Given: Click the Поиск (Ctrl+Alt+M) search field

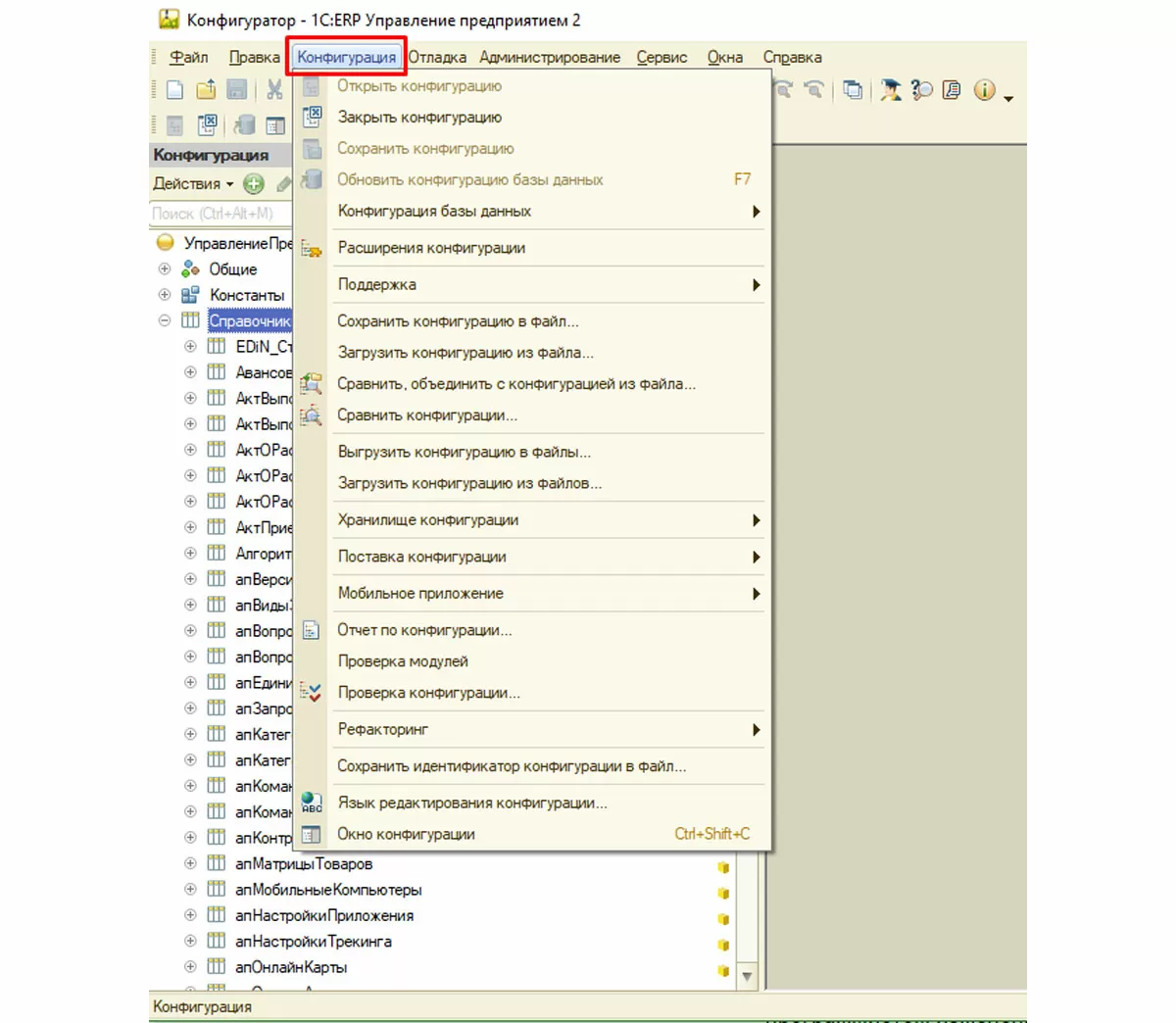Looking at the screenshot, I should pos(221,213).
